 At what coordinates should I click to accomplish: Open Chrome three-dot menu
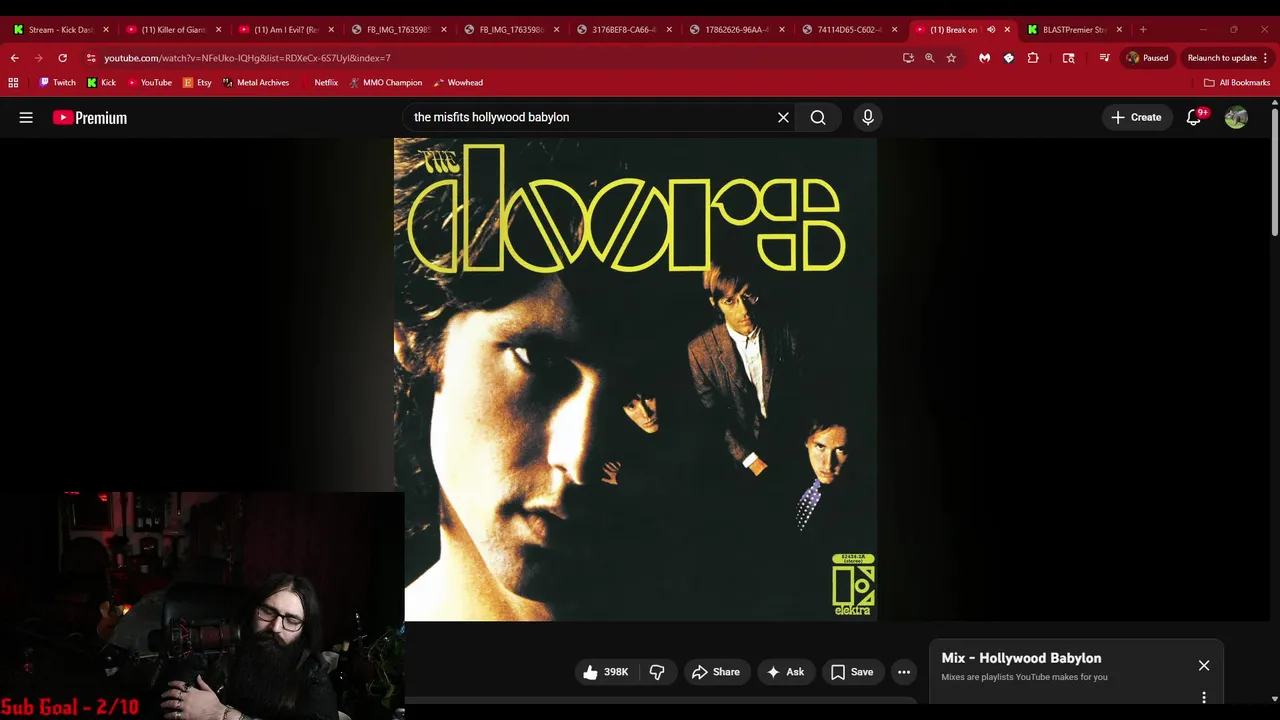(1265, 58)
